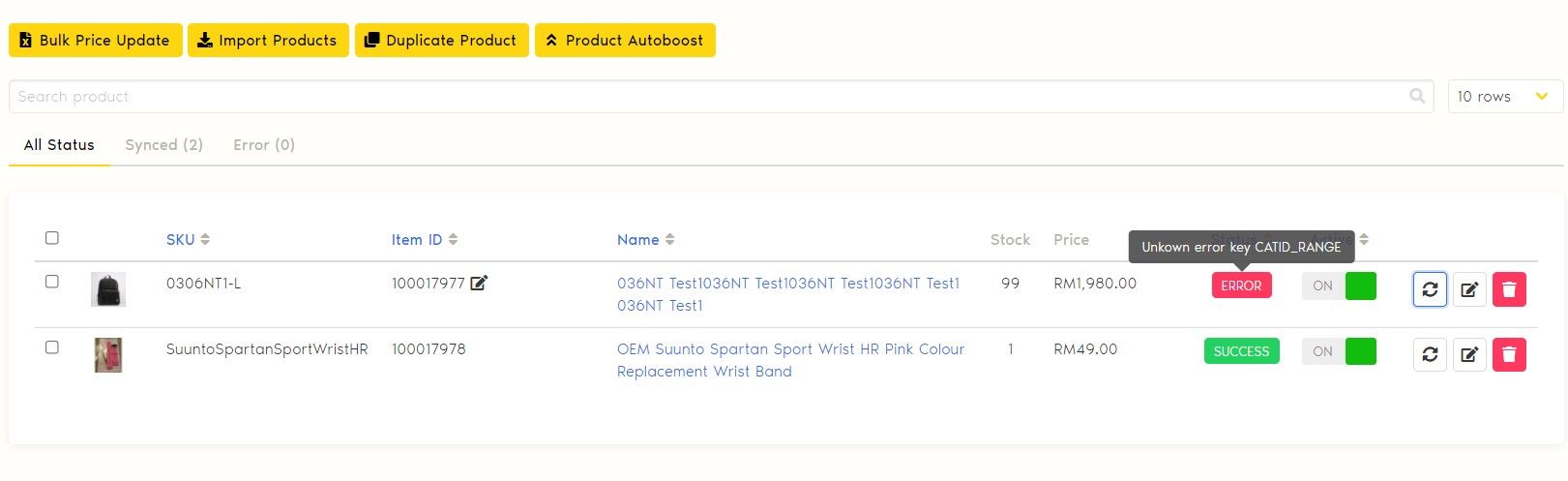Edit the Suunto Spartan wrist band product
Viewport: 1568px width, 481px height.
1469,354
